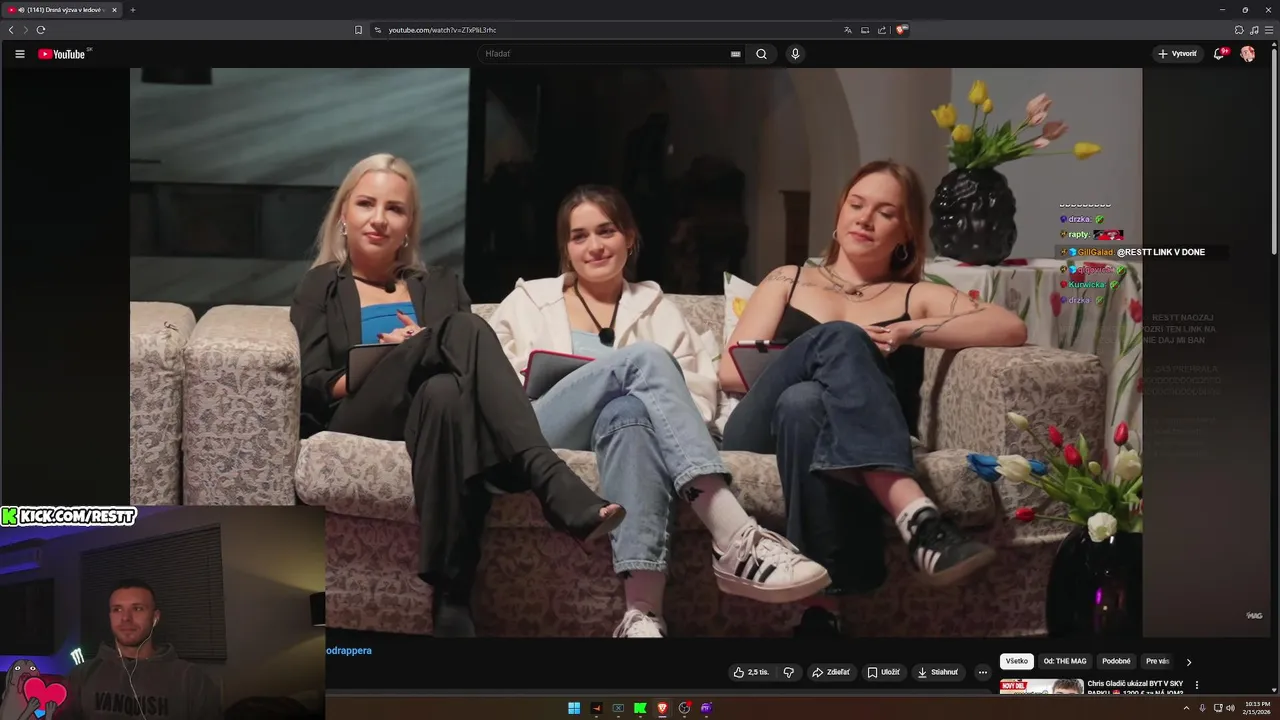The width and height of the screenshot is (1280, 720).
Task: Go to the YouTube home logo
Action: (62, 54)
